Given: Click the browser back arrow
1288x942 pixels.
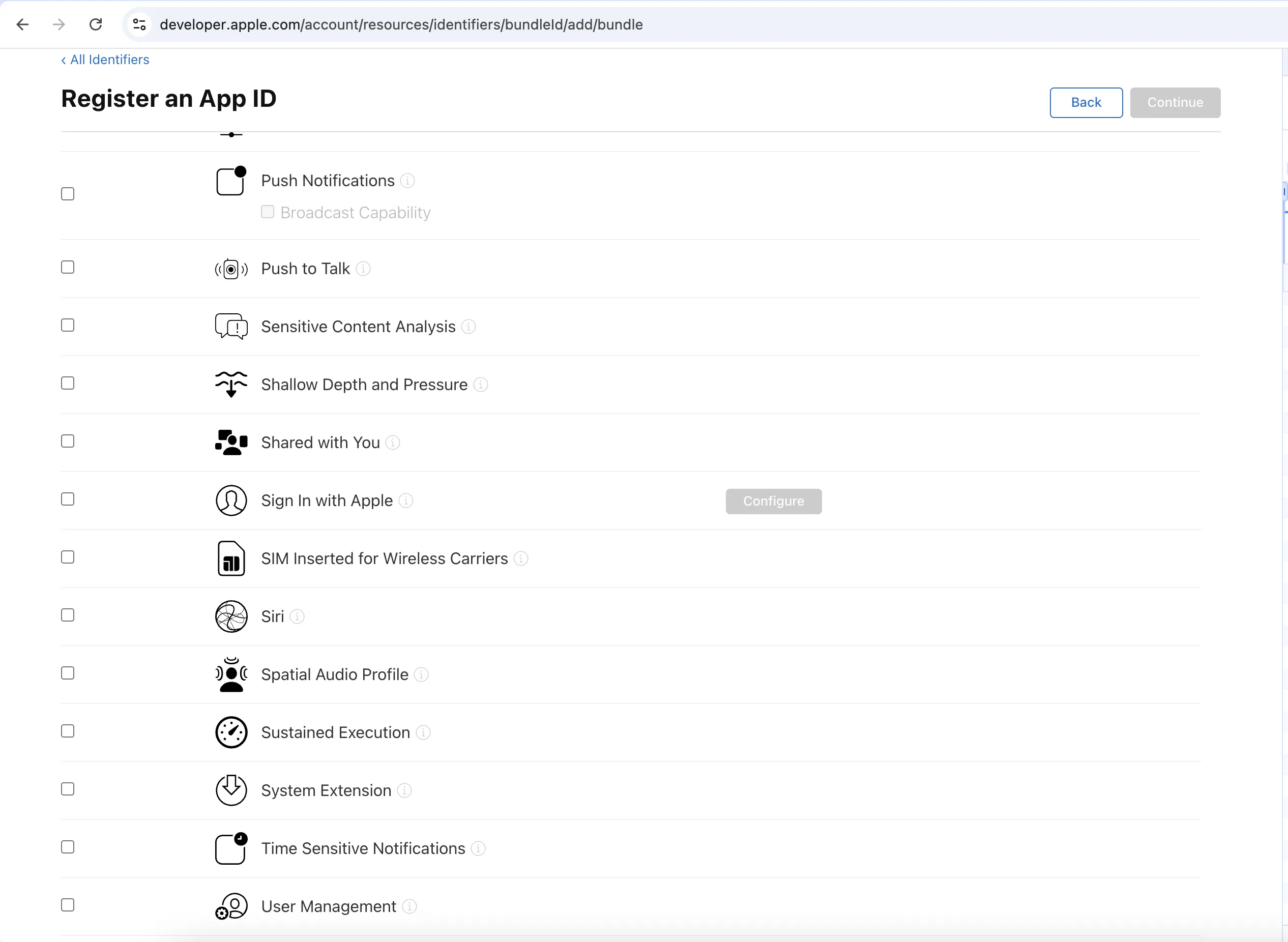Looking at the screenshot, I should tap(23, 24).
